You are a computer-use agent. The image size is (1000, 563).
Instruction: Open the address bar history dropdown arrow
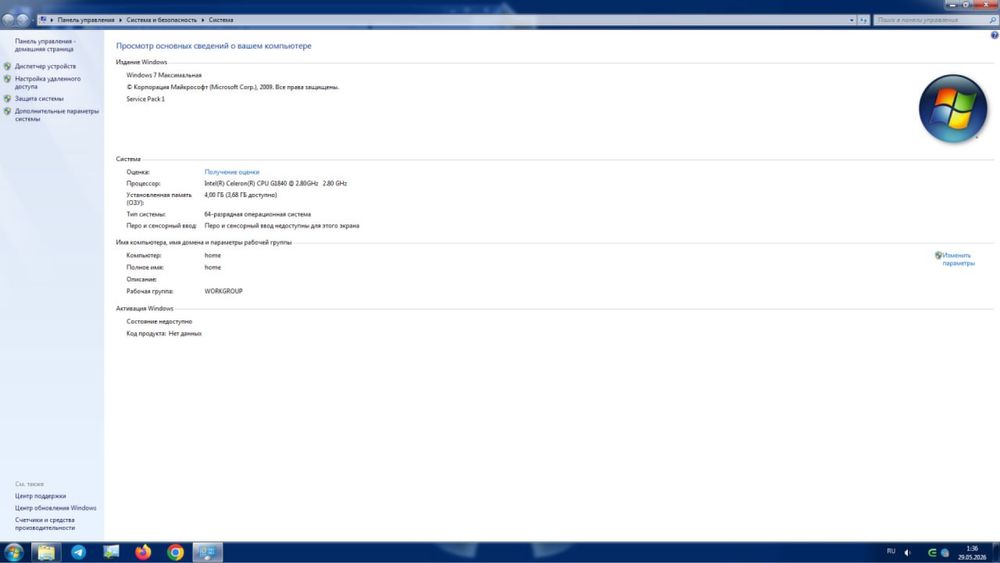pos(851,20)
